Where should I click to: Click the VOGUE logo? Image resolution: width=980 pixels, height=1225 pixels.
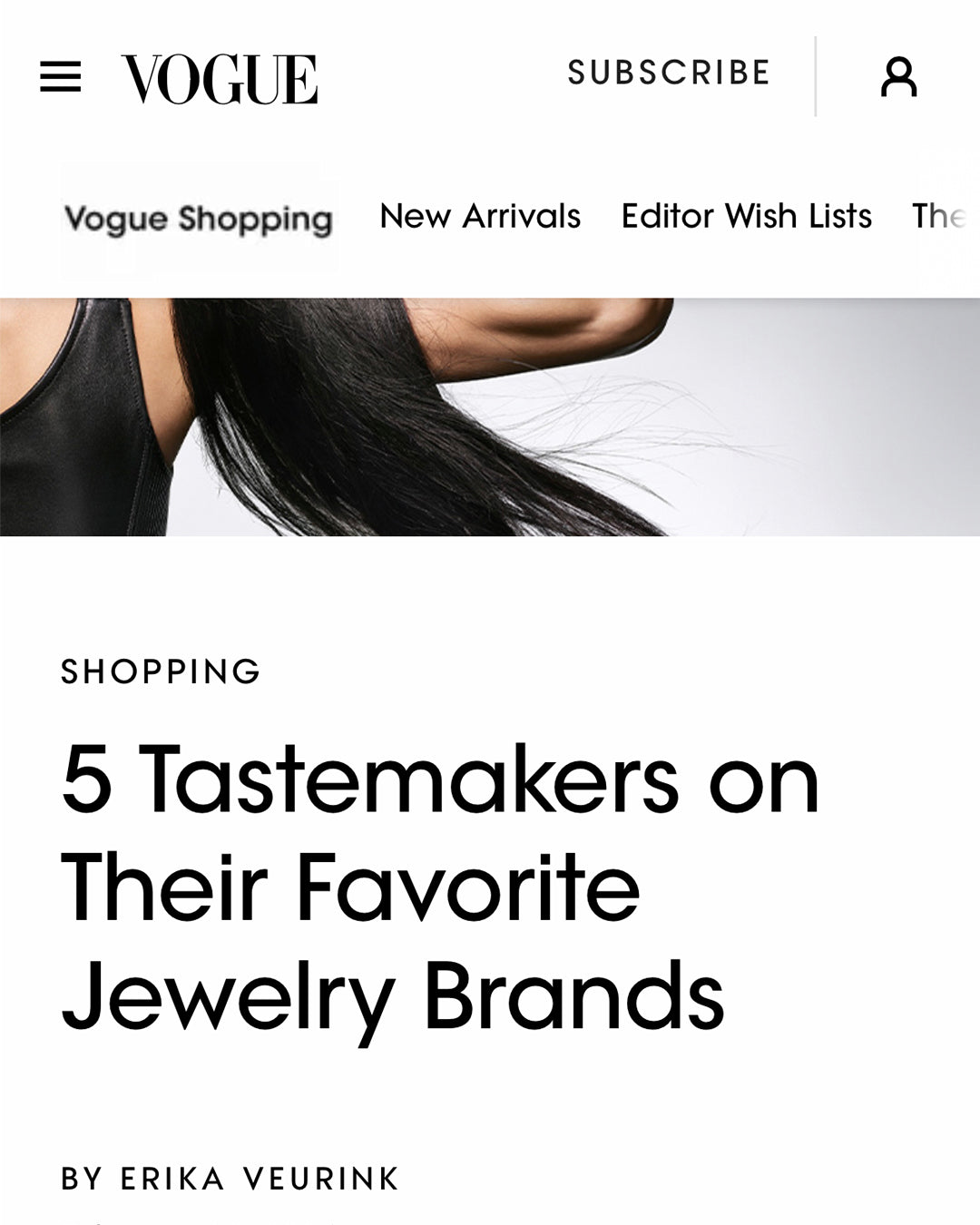point(220,79)
